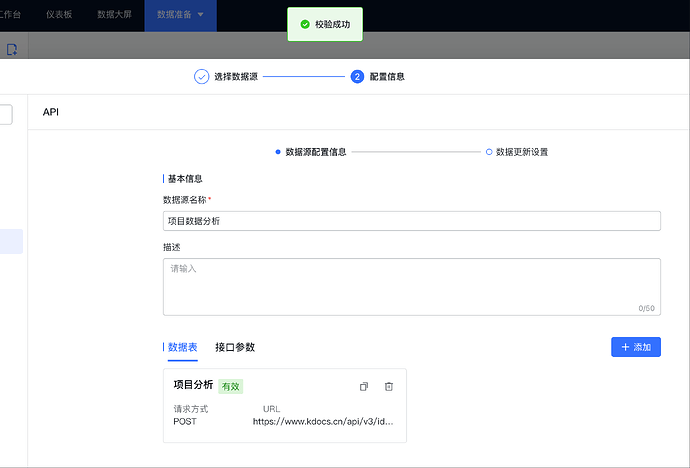Click the kdocs URL text in card

[323, 421]
